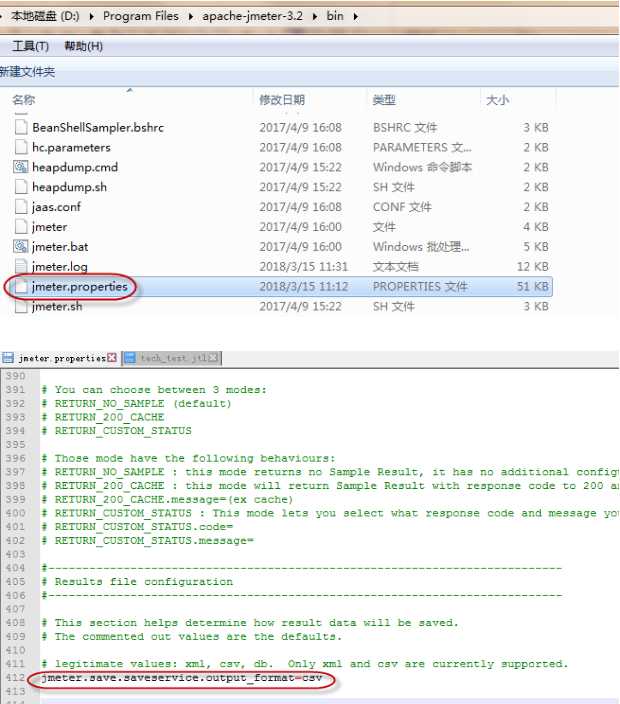The height and width of the screenshot is (704, 620).
Task: Click the '# RETURN_NO_SAMPLE (default)' comment line
Action: tap(137, 404)
